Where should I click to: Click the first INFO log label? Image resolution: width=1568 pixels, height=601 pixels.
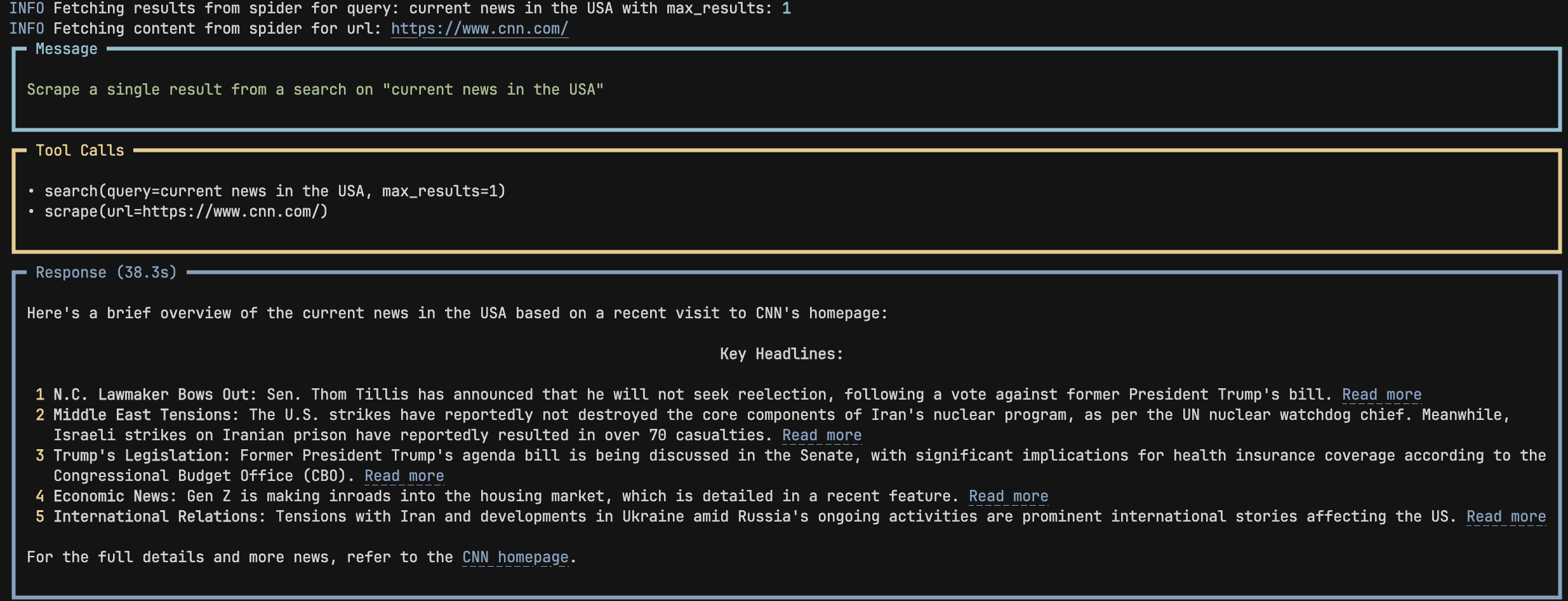(27, 8)
